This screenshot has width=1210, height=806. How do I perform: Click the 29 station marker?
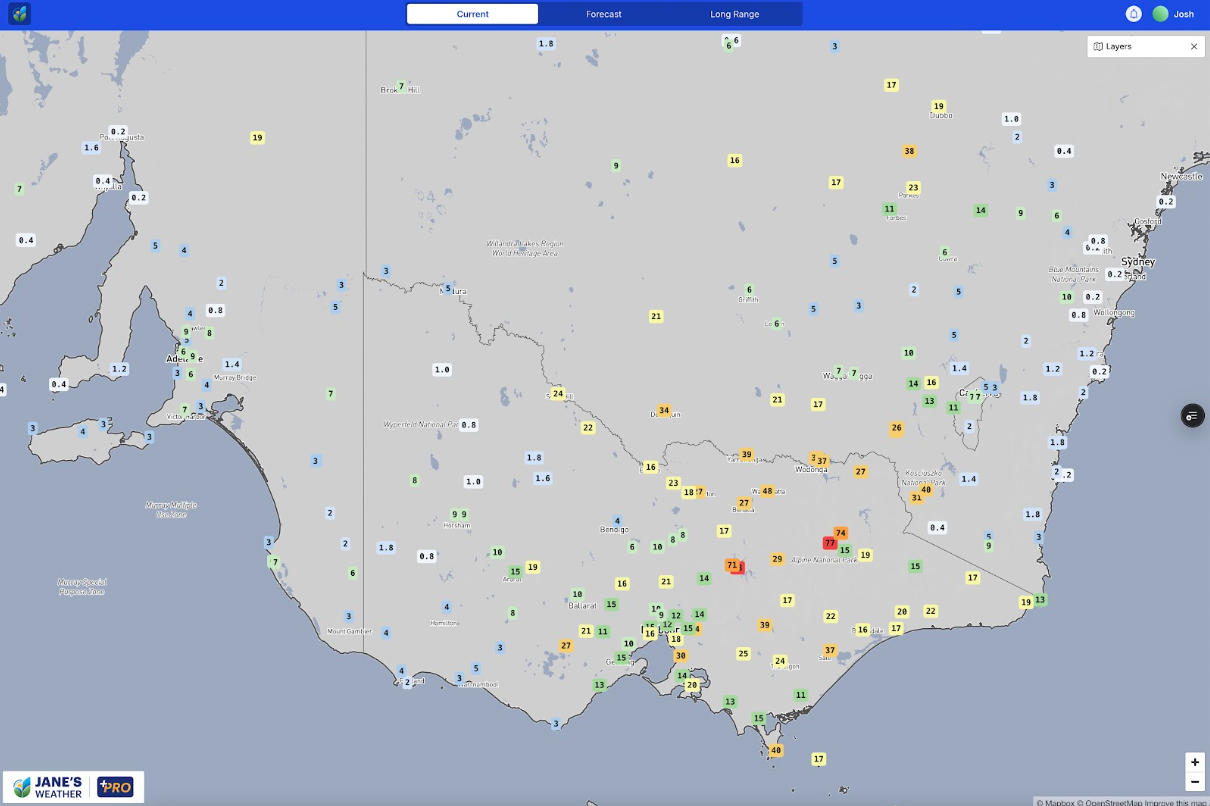pyautogui.click(x=777, y=559)
